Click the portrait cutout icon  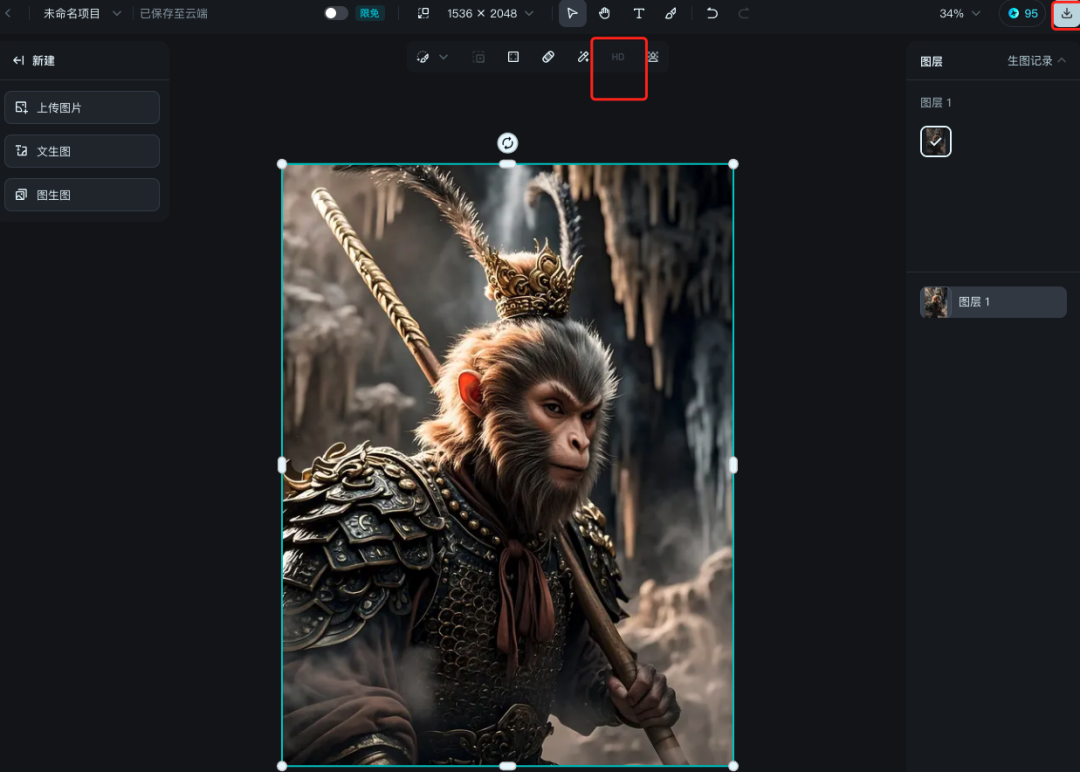(x=653, y=57)
